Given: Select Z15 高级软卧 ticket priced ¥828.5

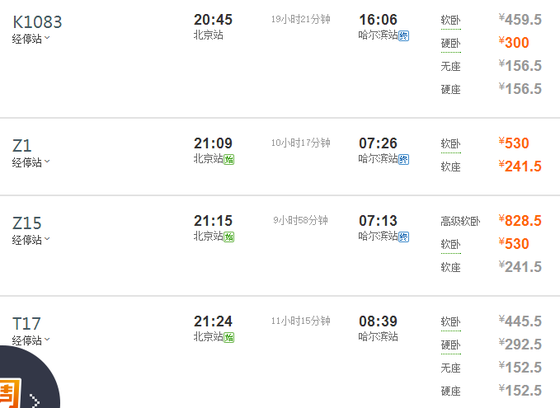Looking at the screenshot, I should [520, 221].
